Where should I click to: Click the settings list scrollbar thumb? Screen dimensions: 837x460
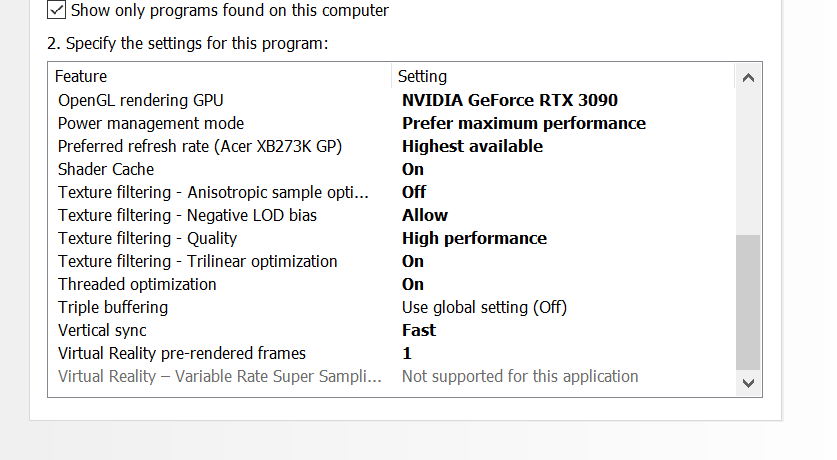tap(748, 302)
